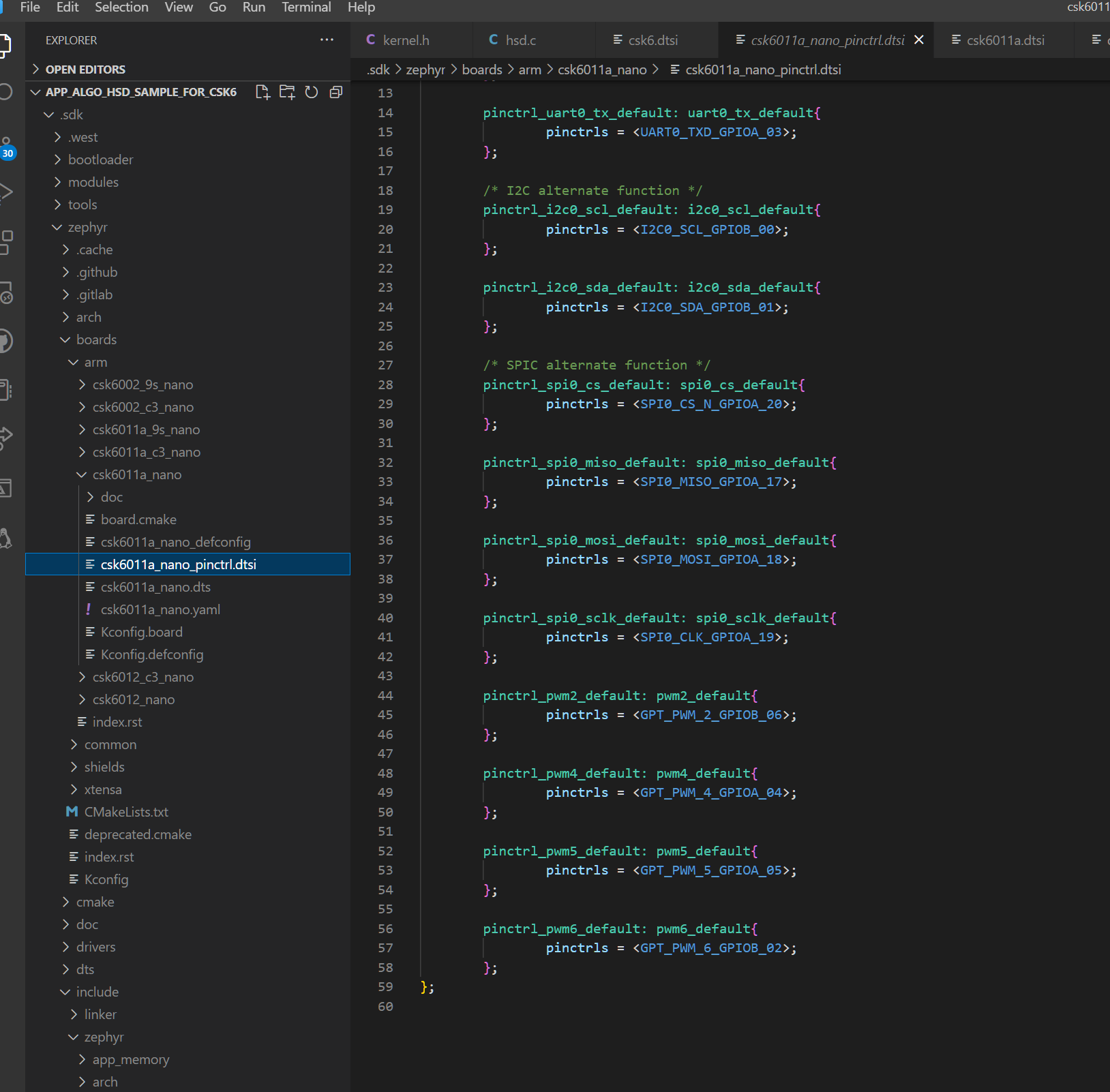Click the .sdk breadcrumb segment

tap(378, 70)
